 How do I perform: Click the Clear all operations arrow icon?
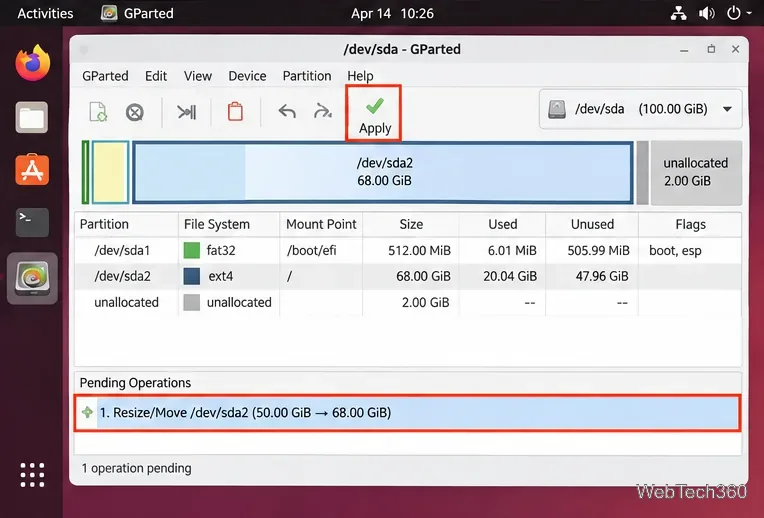click(x=323, y=112)
